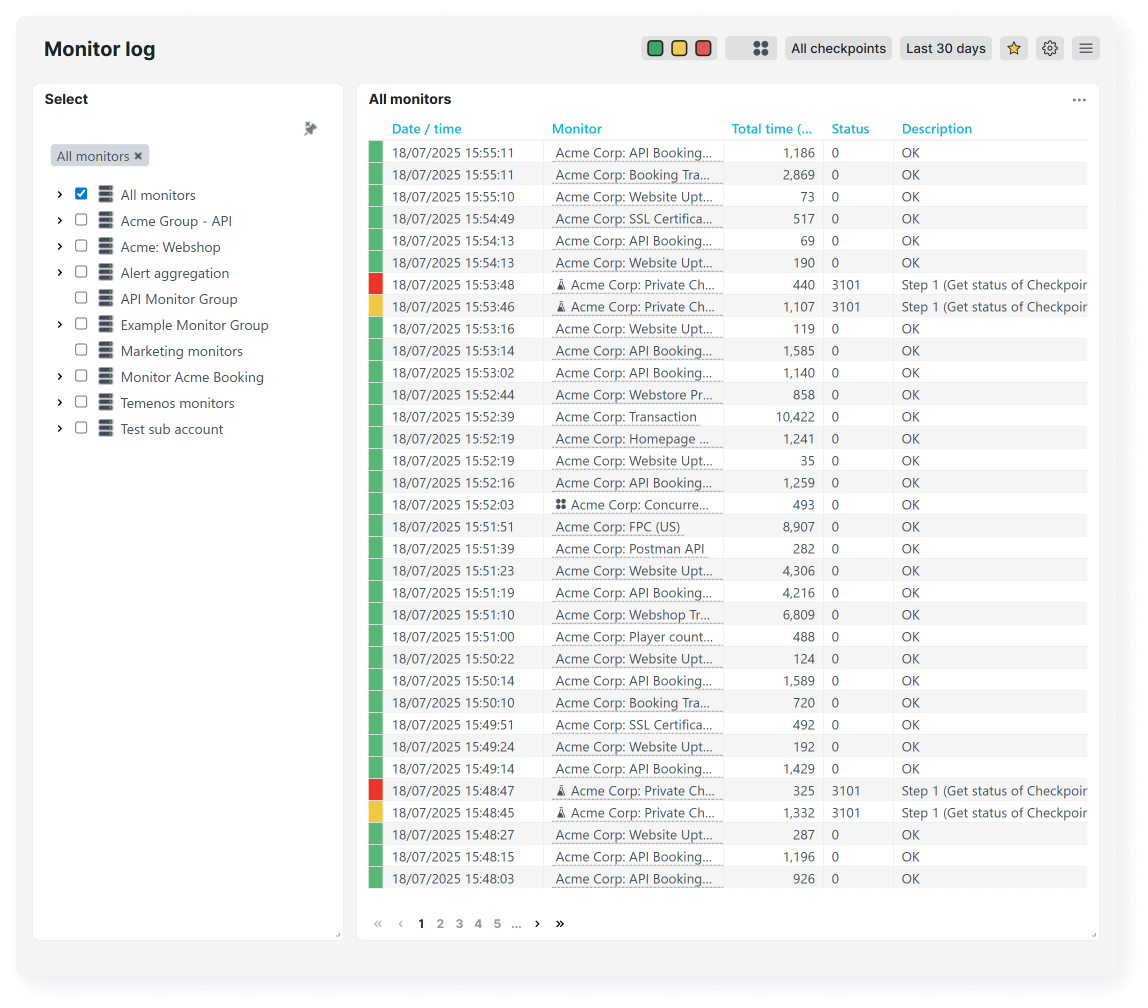Open the hamburger menu in the toolbar
The height and width of the screenshot is (1008, 1148).
click(x=1085, y=47)
